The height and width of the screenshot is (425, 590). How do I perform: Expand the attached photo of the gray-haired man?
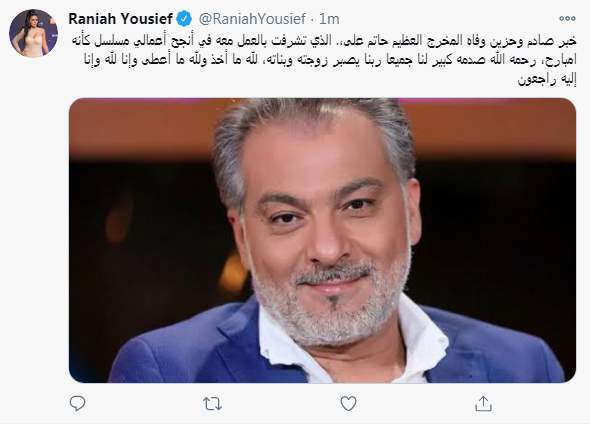click(x=322, y=241)
